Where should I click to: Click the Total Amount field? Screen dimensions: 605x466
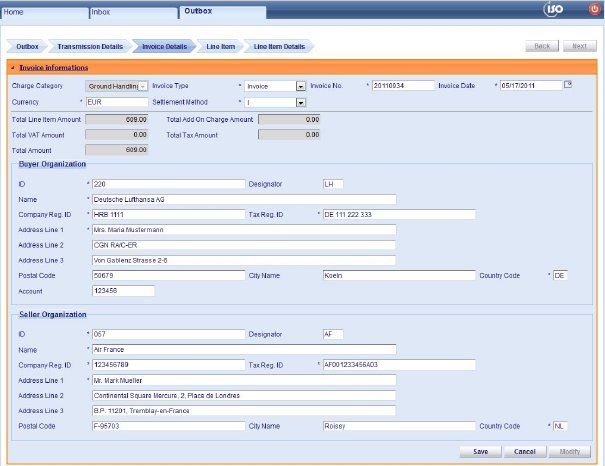117,150
